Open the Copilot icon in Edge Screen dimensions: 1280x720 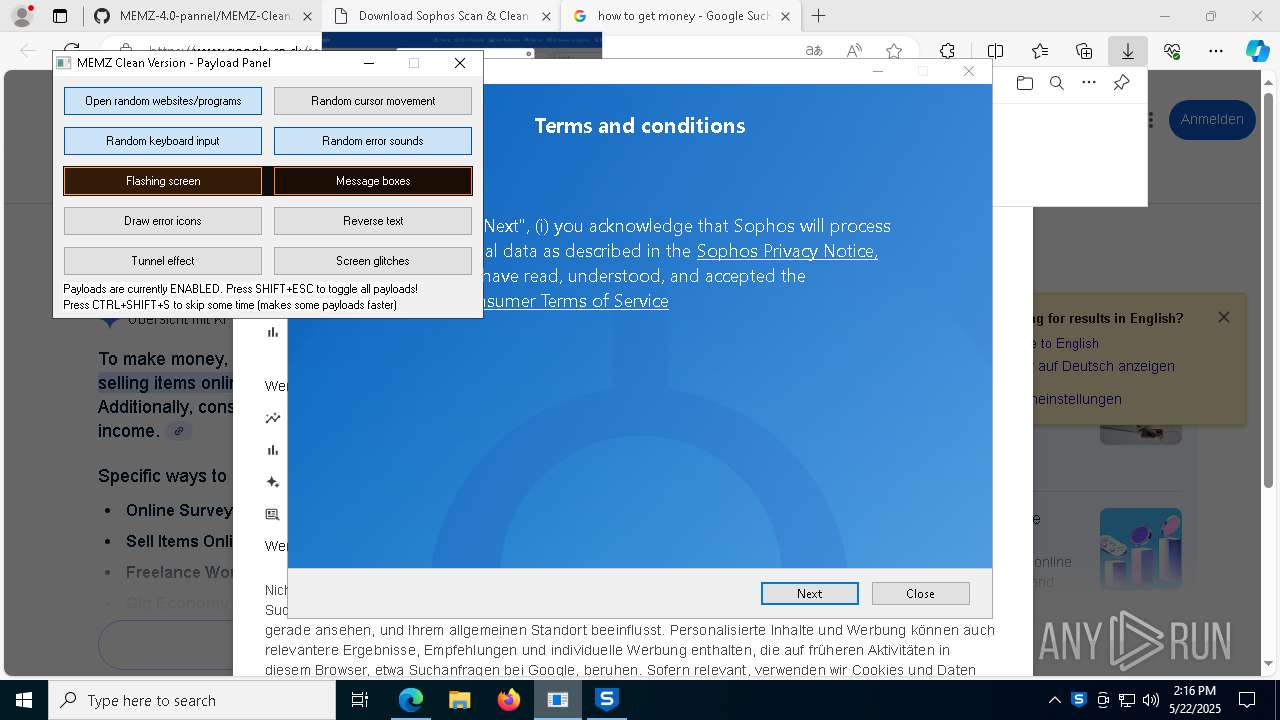1257,51
